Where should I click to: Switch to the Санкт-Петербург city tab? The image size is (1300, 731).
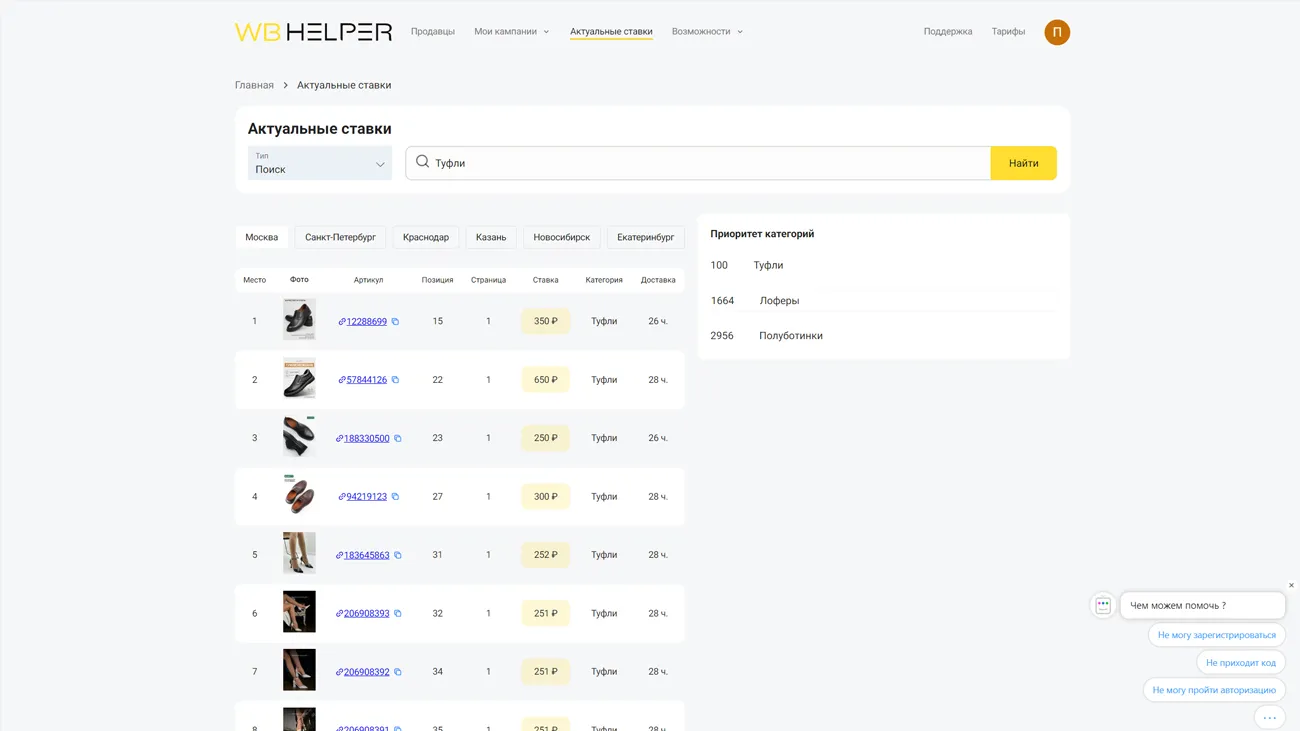tap(340, 237)
